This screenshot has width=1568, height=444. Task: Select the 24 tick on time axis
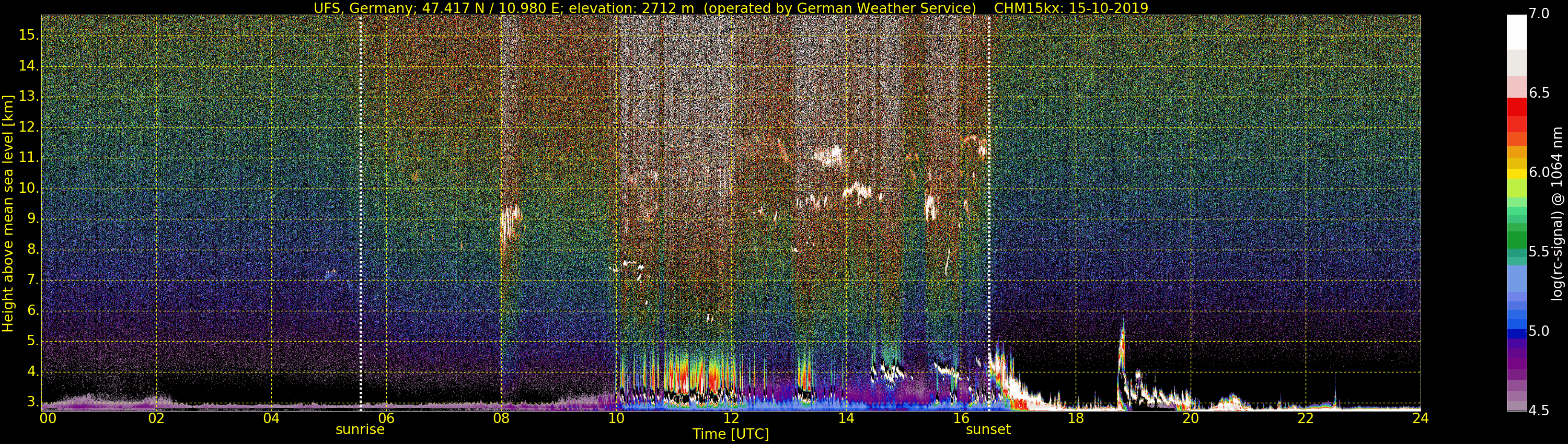click(1420, 418)
